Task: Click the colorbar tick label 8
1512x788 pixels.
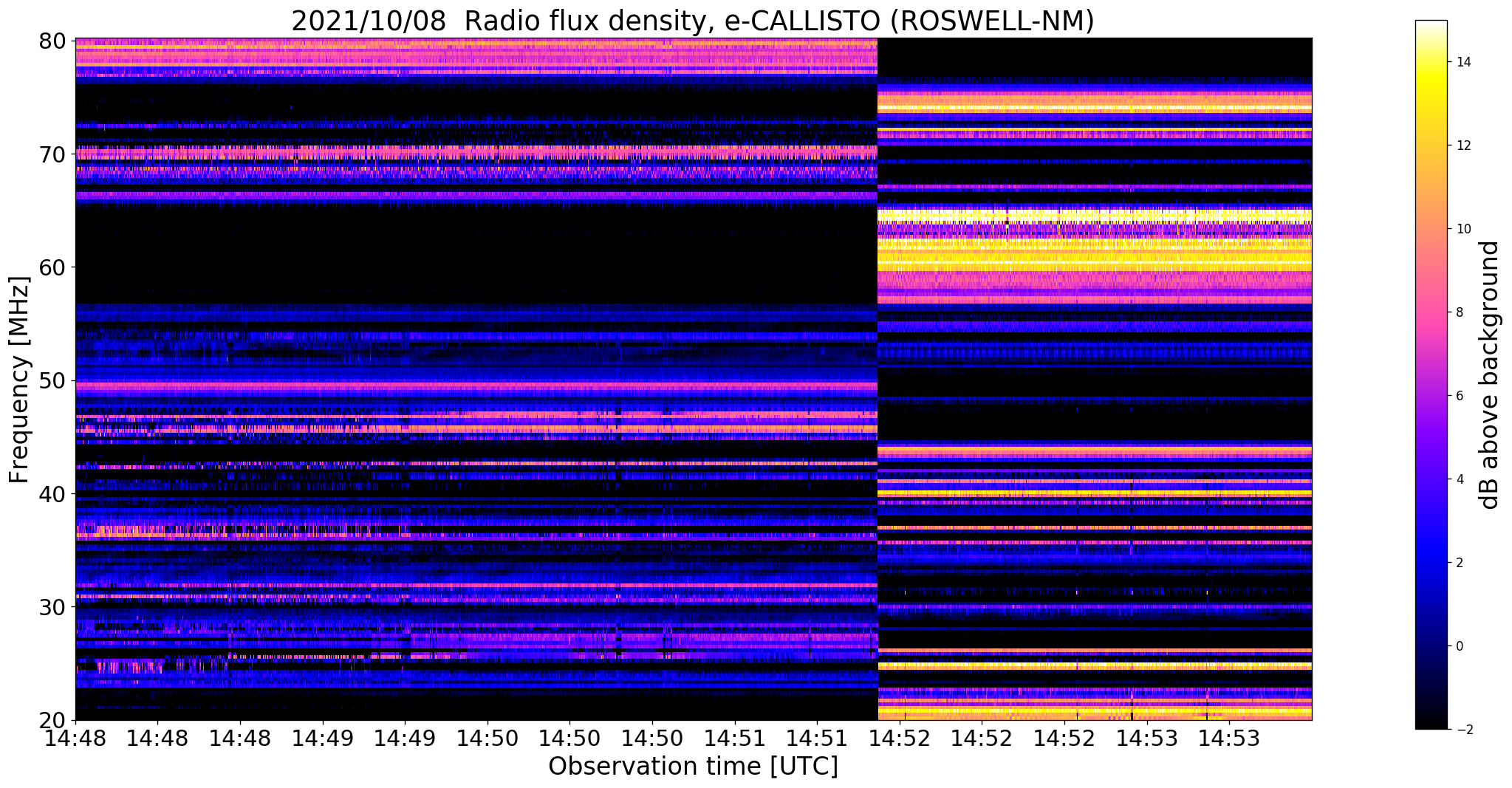Action: (1459, 312)
